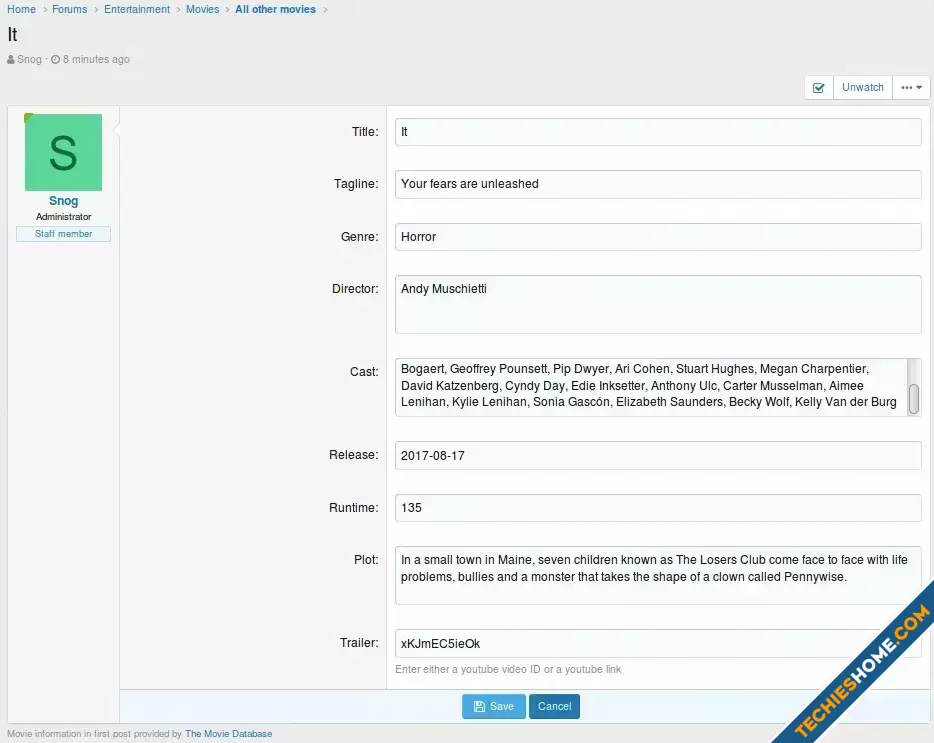Screen dimensions: 934x743
Task: Click the 'Director:' field label
Action: 356,289
